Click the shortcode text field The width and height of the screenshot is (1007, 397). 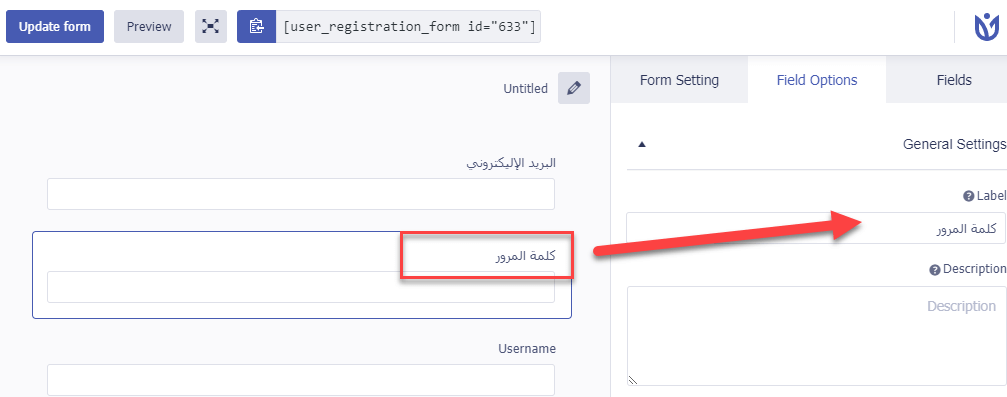click(x=408, y=26)
